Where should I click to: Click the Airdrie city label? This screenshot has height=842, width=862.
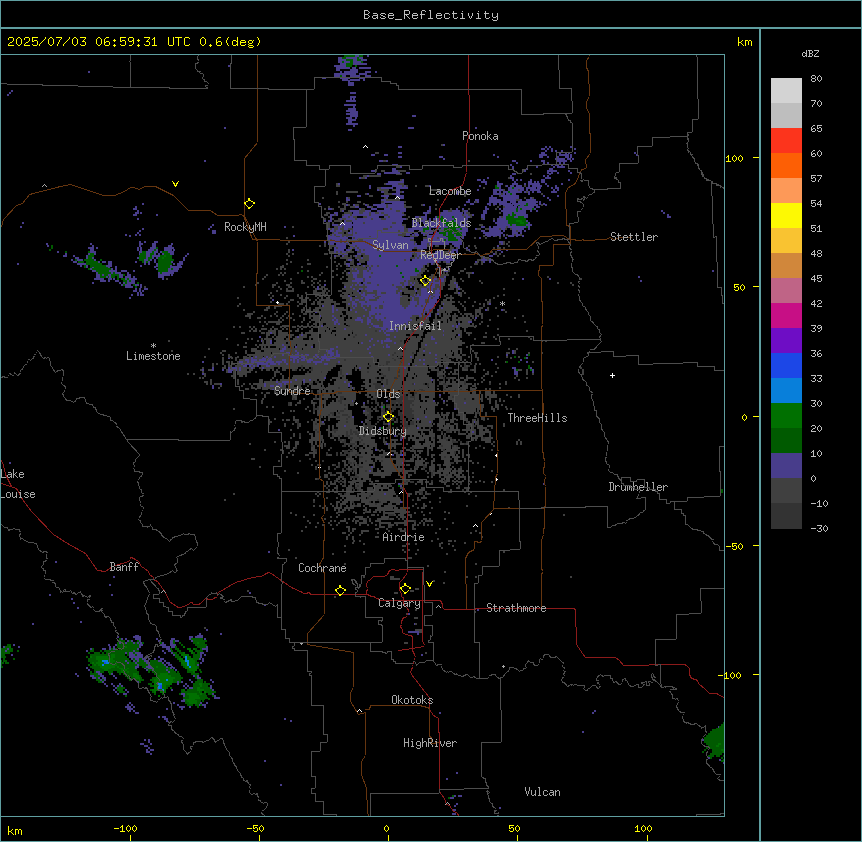point(403,537)
